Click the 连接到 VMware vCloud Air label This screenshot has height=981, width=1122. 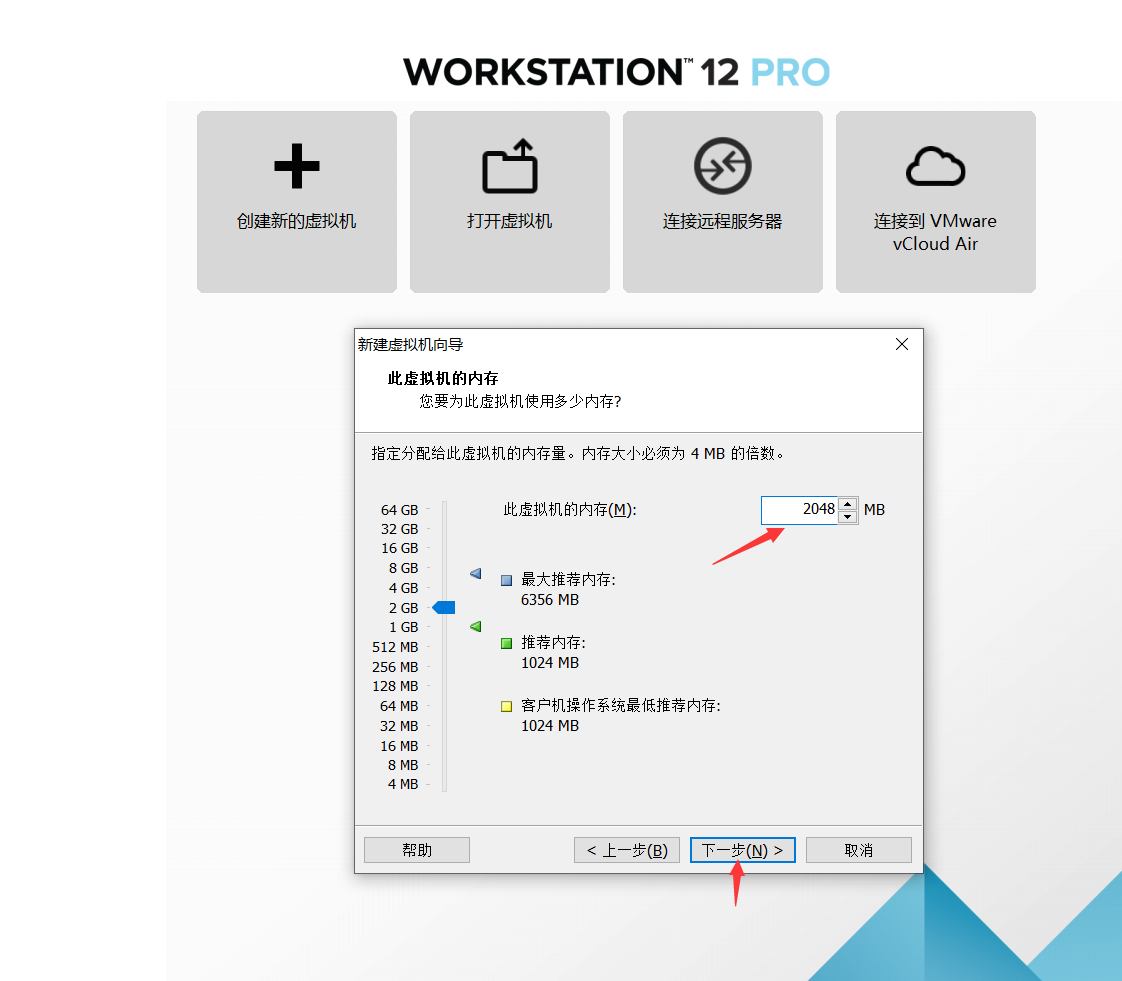tap(935, 233)
